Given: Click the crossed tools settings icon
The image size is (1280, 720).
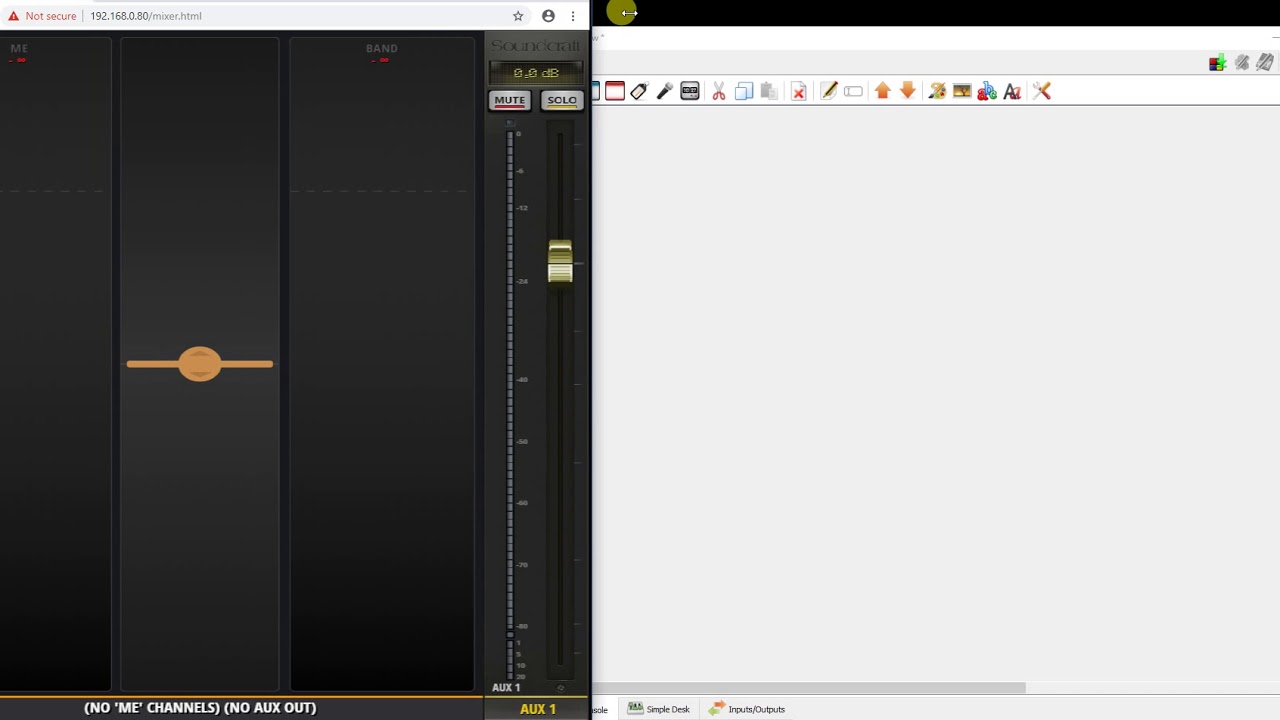Looking at the screenshot, I should click(1042, 91).
